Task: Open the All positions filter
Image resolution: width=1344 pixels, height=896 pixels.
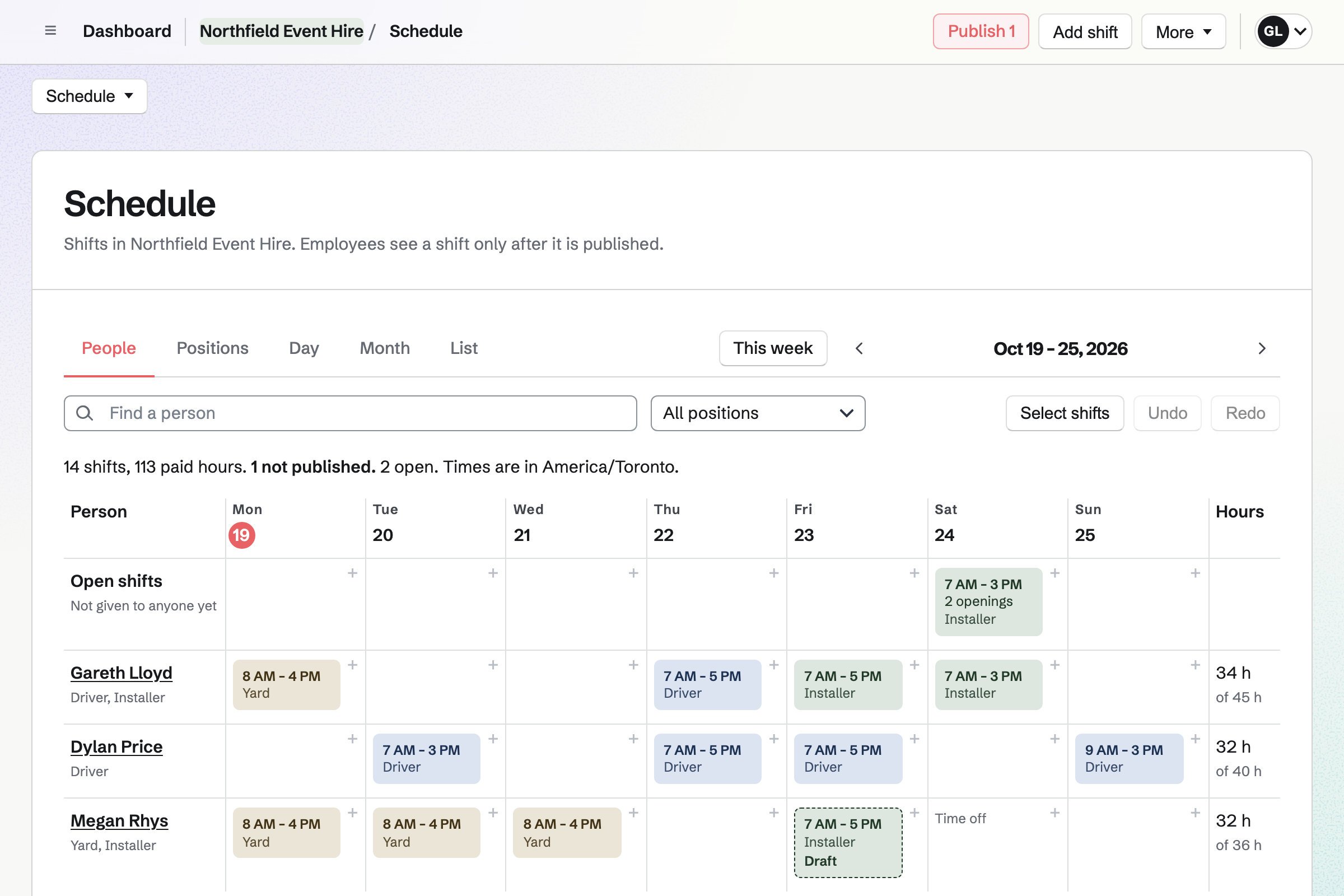Action: click(x=758, y=413)
